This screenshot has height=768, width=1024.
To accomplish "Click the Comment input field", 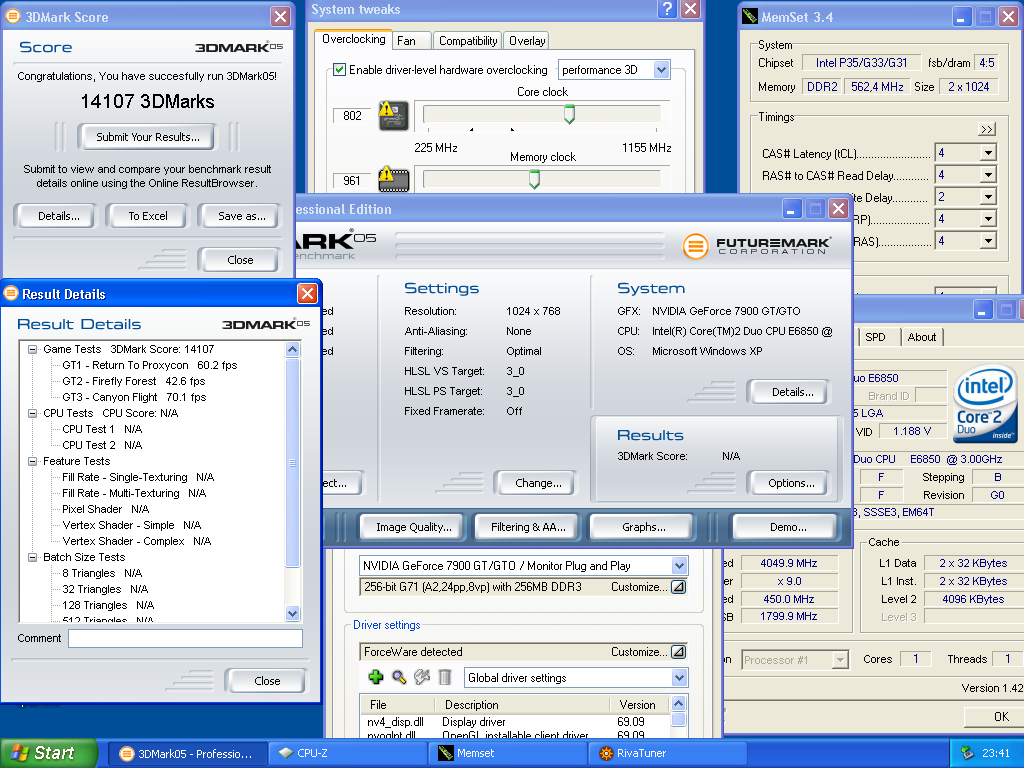I will click(x=185, y=638).
